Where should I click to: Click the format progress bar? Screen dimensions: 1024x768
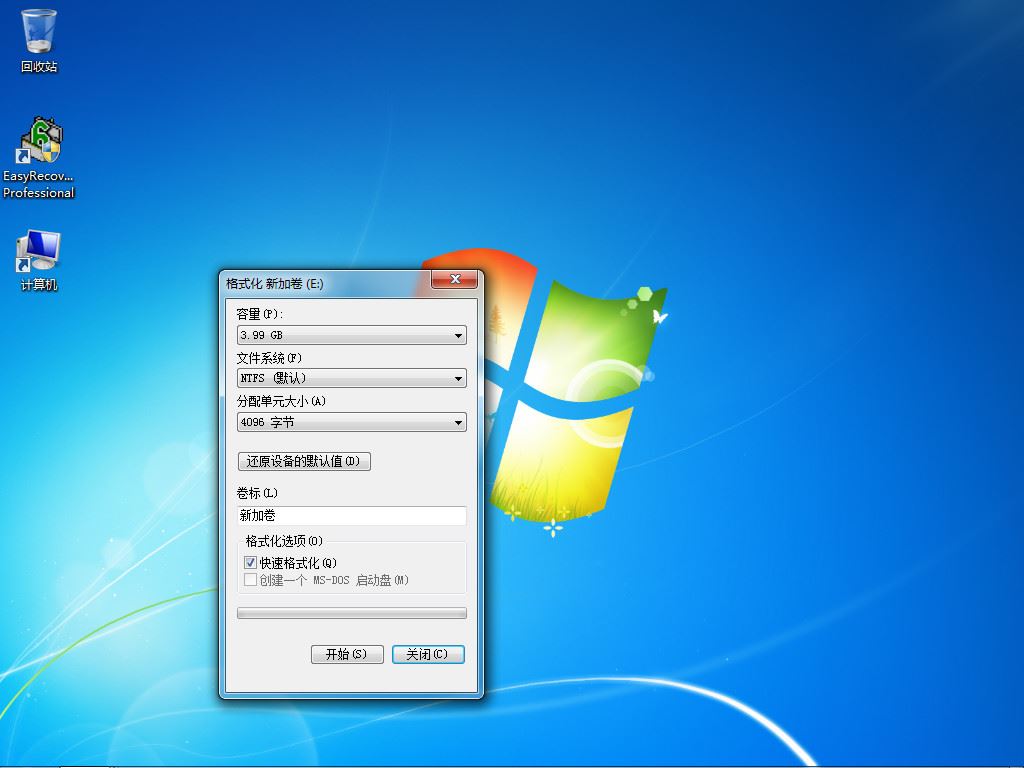(351, 613)
